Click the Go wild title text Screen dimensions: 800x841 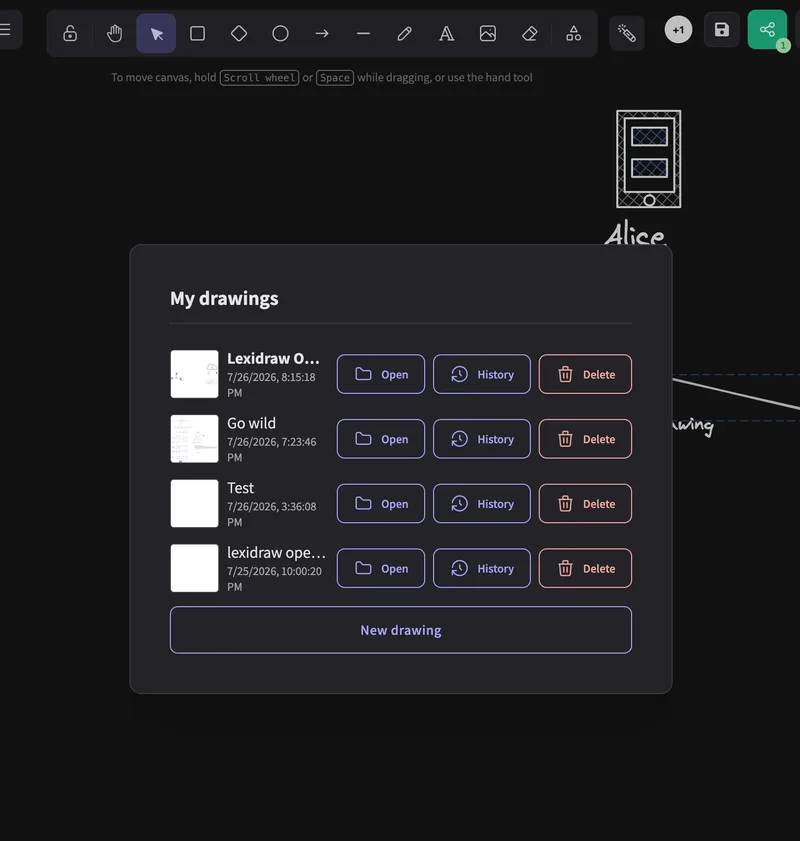point(251,423)
